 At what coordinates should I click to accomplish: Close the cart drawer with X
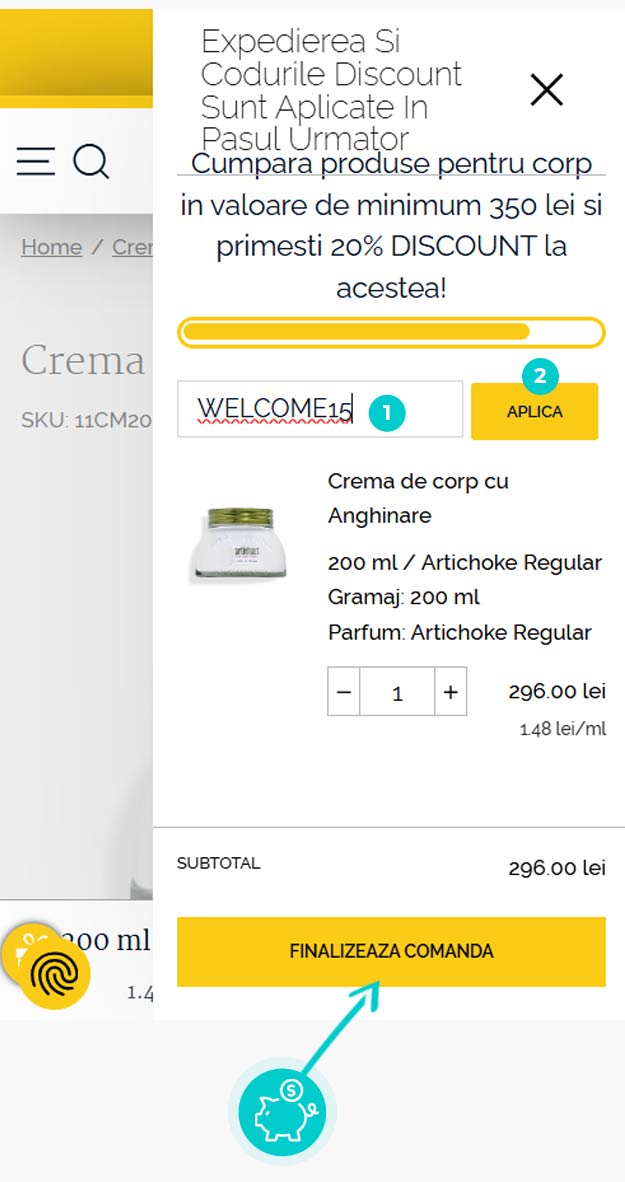547,90
